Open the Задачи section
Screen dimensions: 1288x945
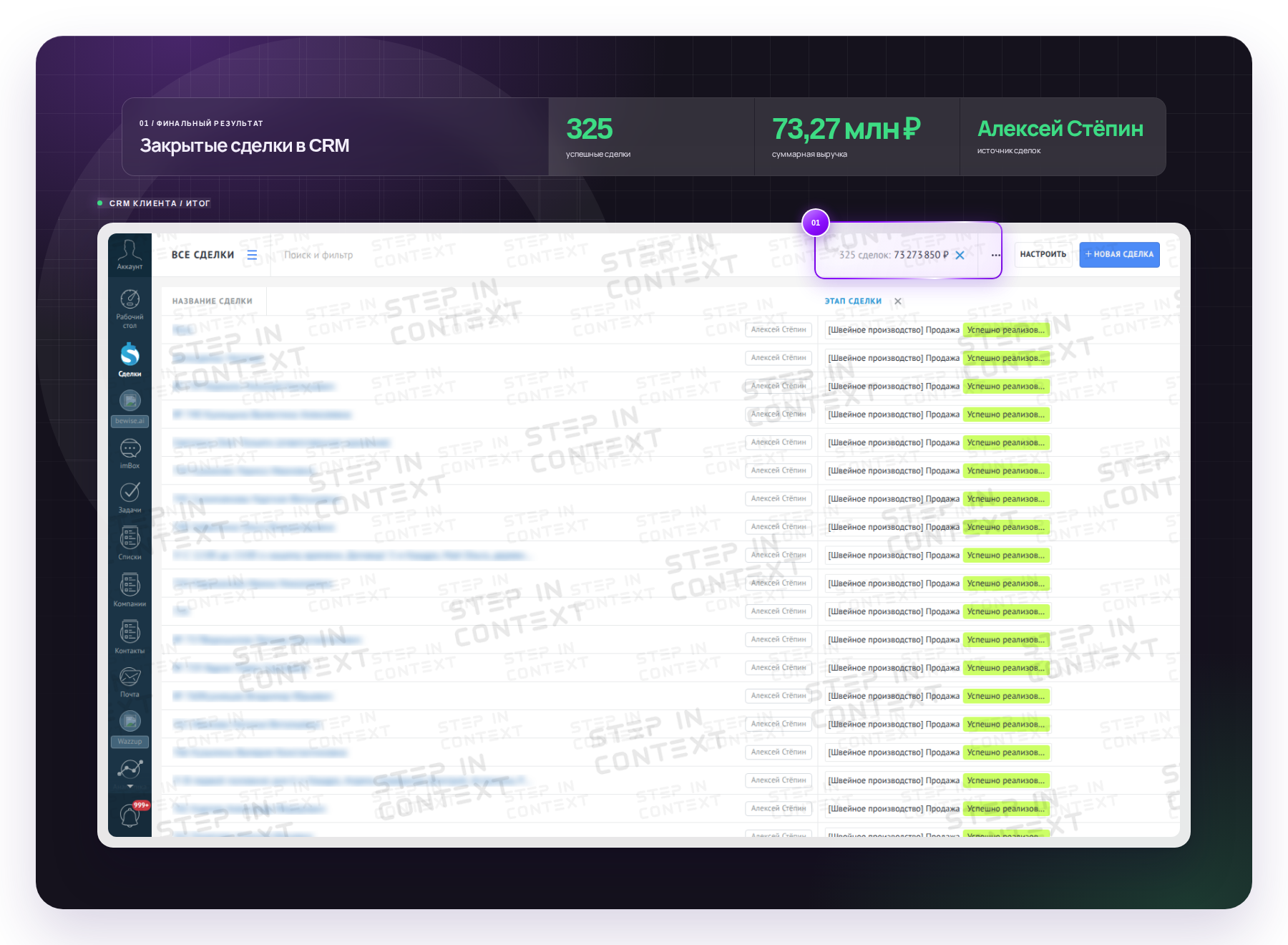pos(130,498)
